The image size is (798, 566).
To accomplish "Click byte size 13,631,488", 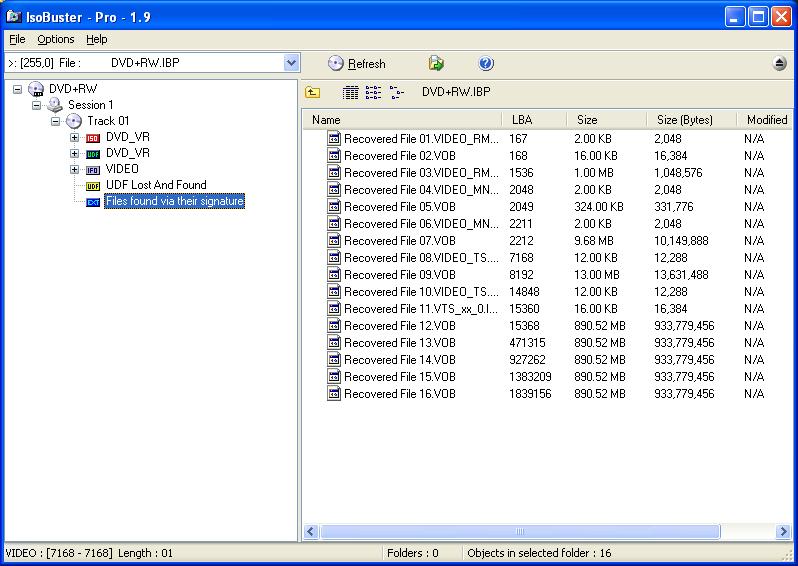I will point(681,274).
